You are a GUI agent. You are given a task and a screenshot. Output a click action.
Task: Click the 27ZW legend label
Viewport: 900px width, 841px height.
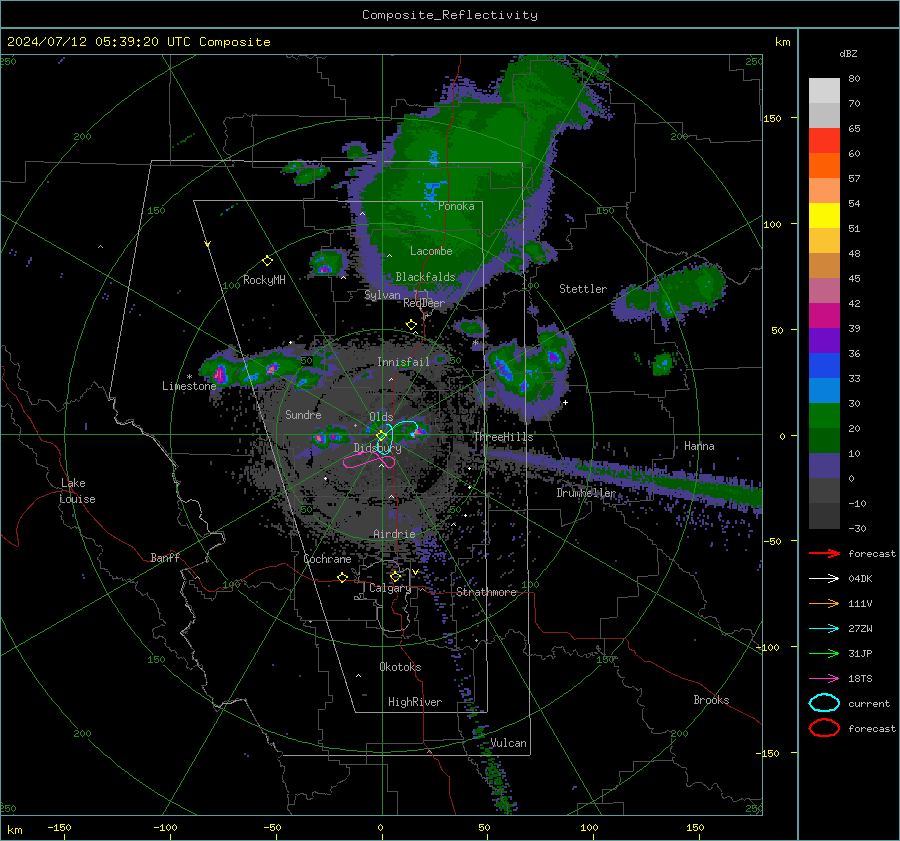(860, 629)
